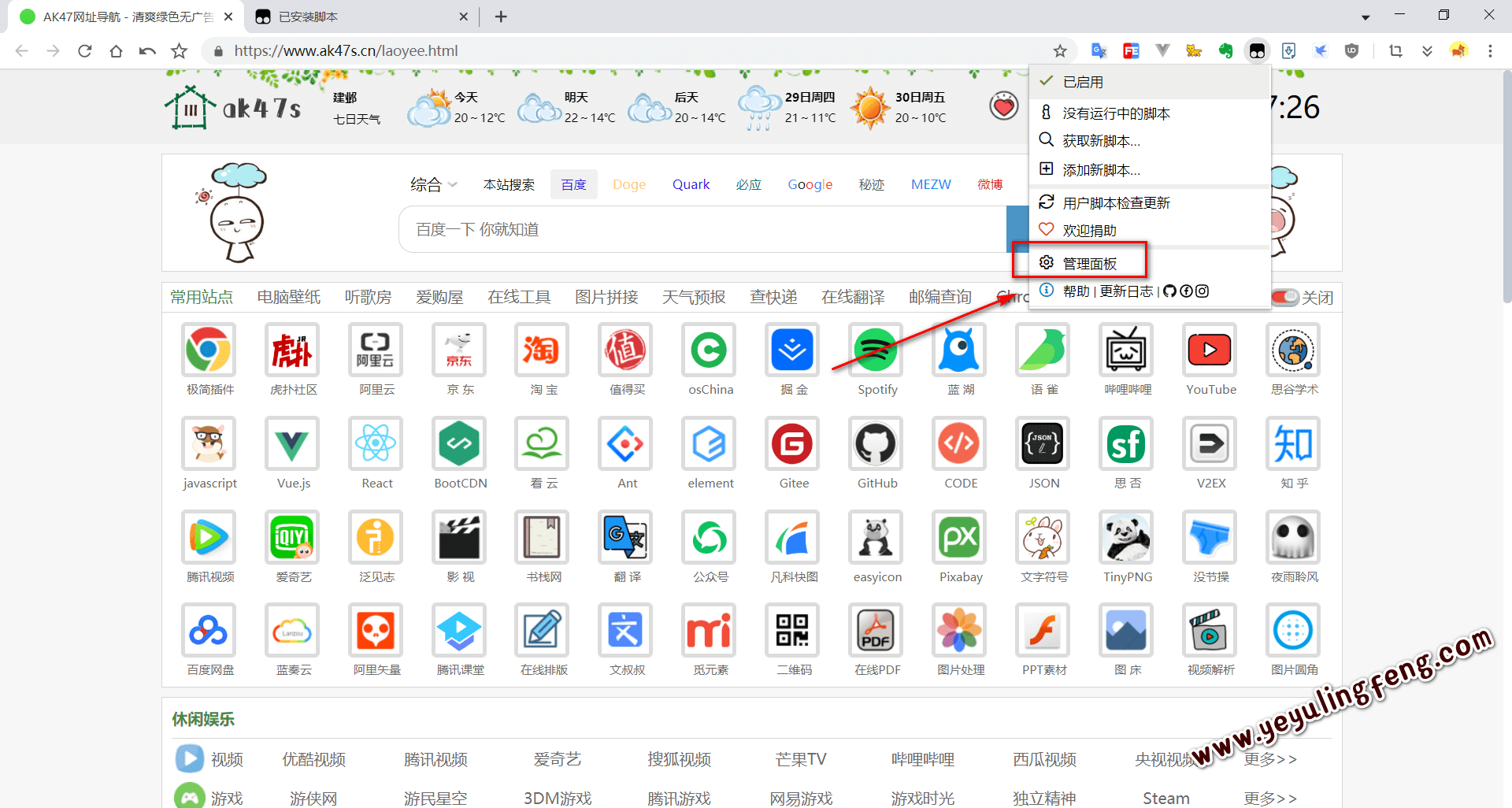This screenshot has width=1512, height=808.
Task: Click the Google Translate extension icon
Action: (1099, 51)
